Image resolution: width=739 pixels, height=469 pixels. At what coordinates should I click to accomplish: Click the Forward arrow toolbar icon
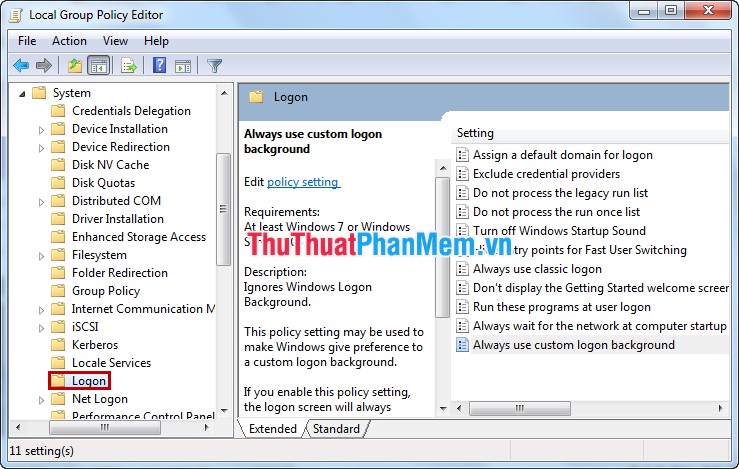(44, 66)
